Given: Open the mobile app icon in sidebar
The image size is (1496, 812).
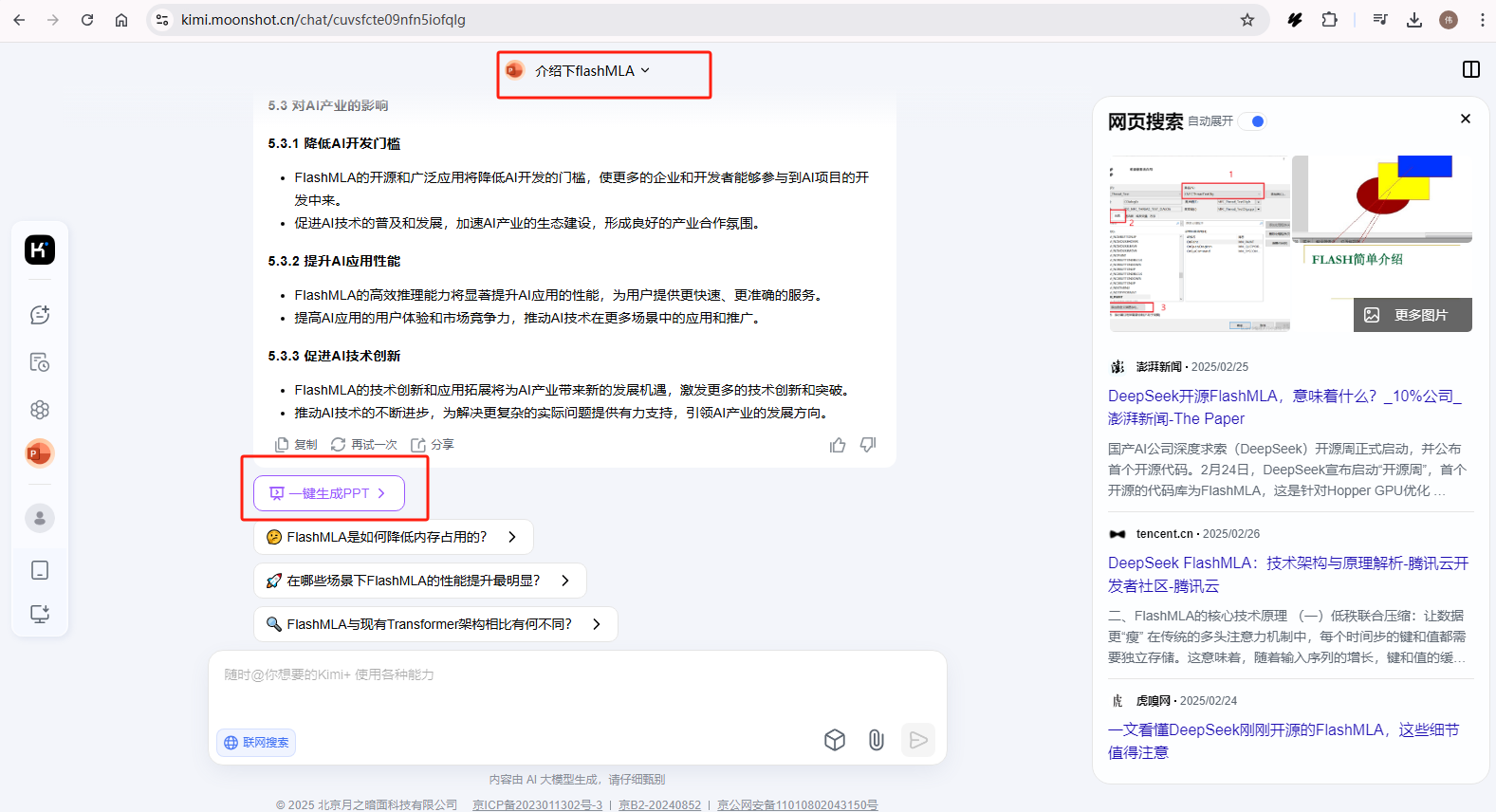Looking at the screenshot, I should (40, 570).
